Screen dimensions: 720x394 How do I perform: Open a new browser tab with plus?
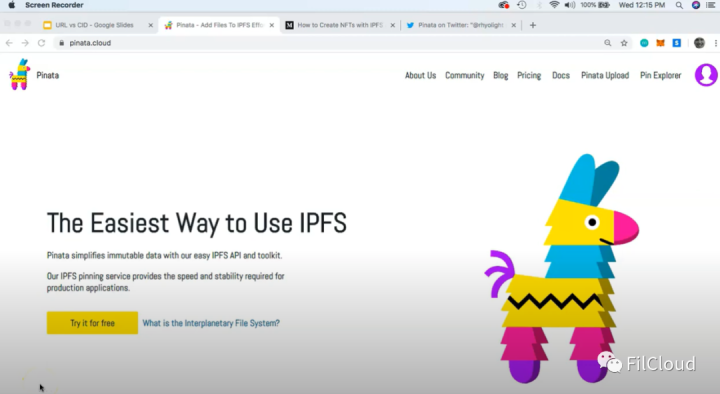pos(533,25)
